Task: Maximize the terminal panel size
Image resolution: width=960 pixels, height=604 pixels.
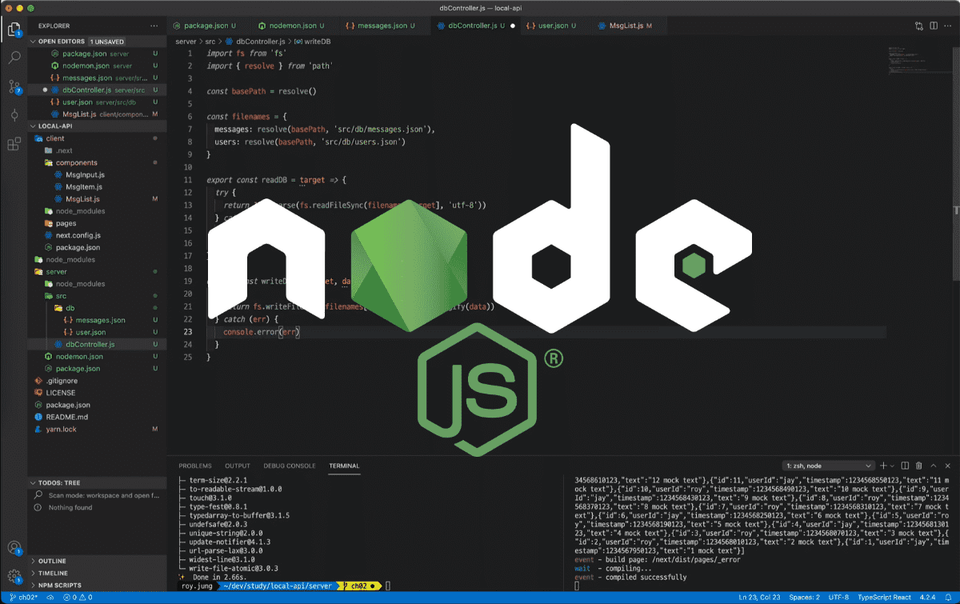Action: 933,466
